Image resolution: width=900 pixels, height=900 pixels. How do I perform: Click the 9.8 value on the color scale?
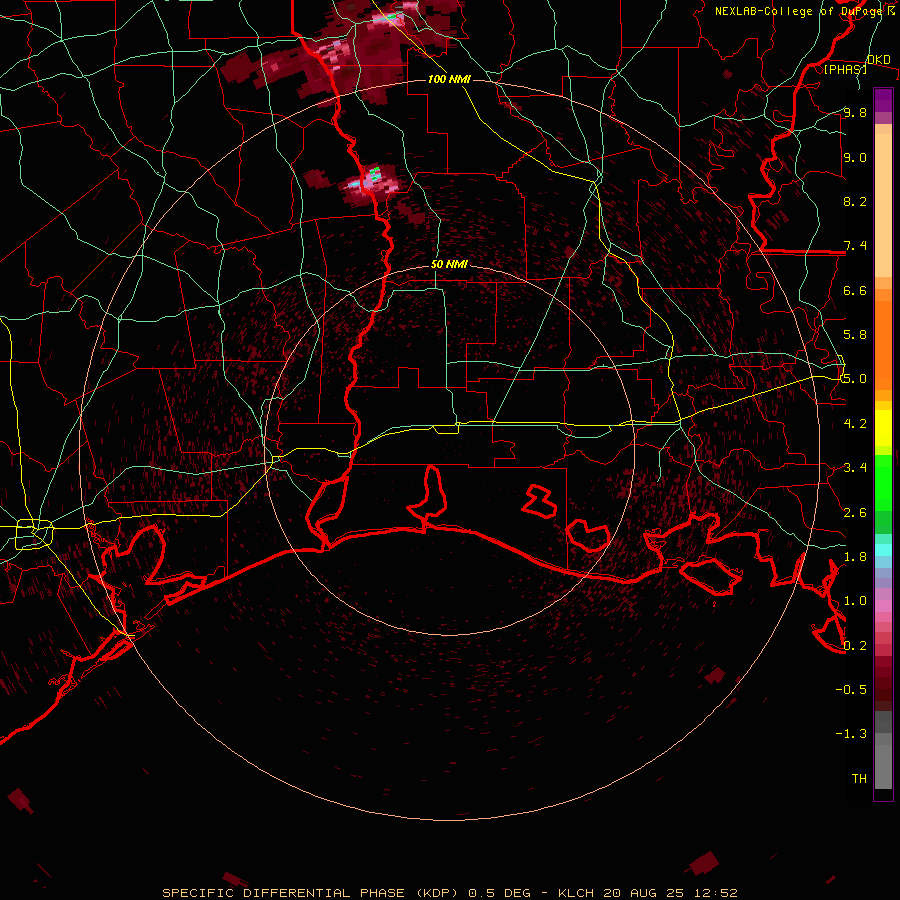pyautogui.click(x=855, y=112)
